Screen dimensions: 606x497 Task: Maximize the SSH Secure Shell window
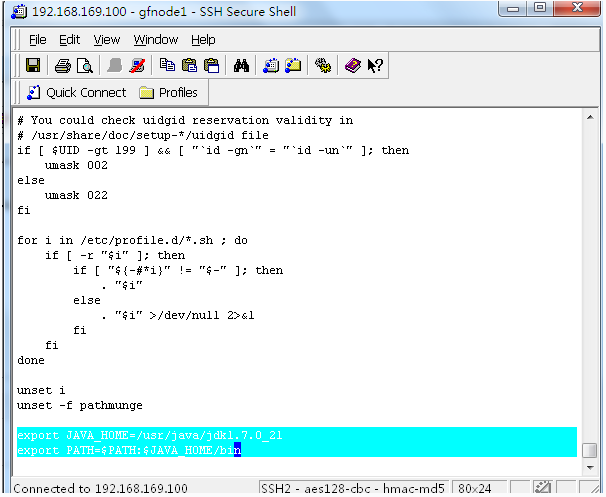pos(540,8)
